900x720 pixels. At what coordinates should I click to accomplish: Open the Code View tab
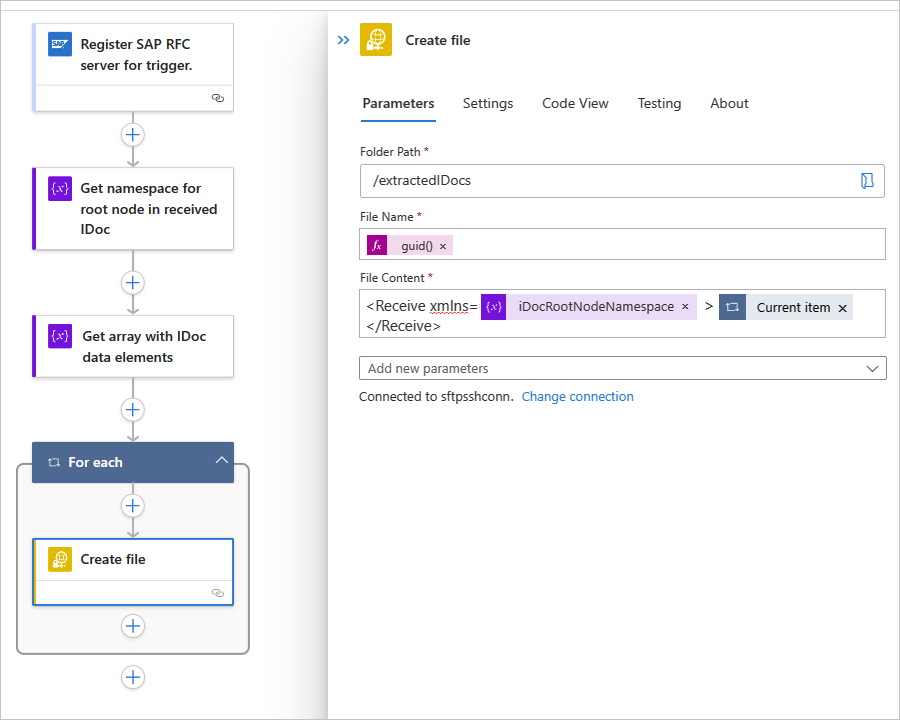tap(575, 103)
